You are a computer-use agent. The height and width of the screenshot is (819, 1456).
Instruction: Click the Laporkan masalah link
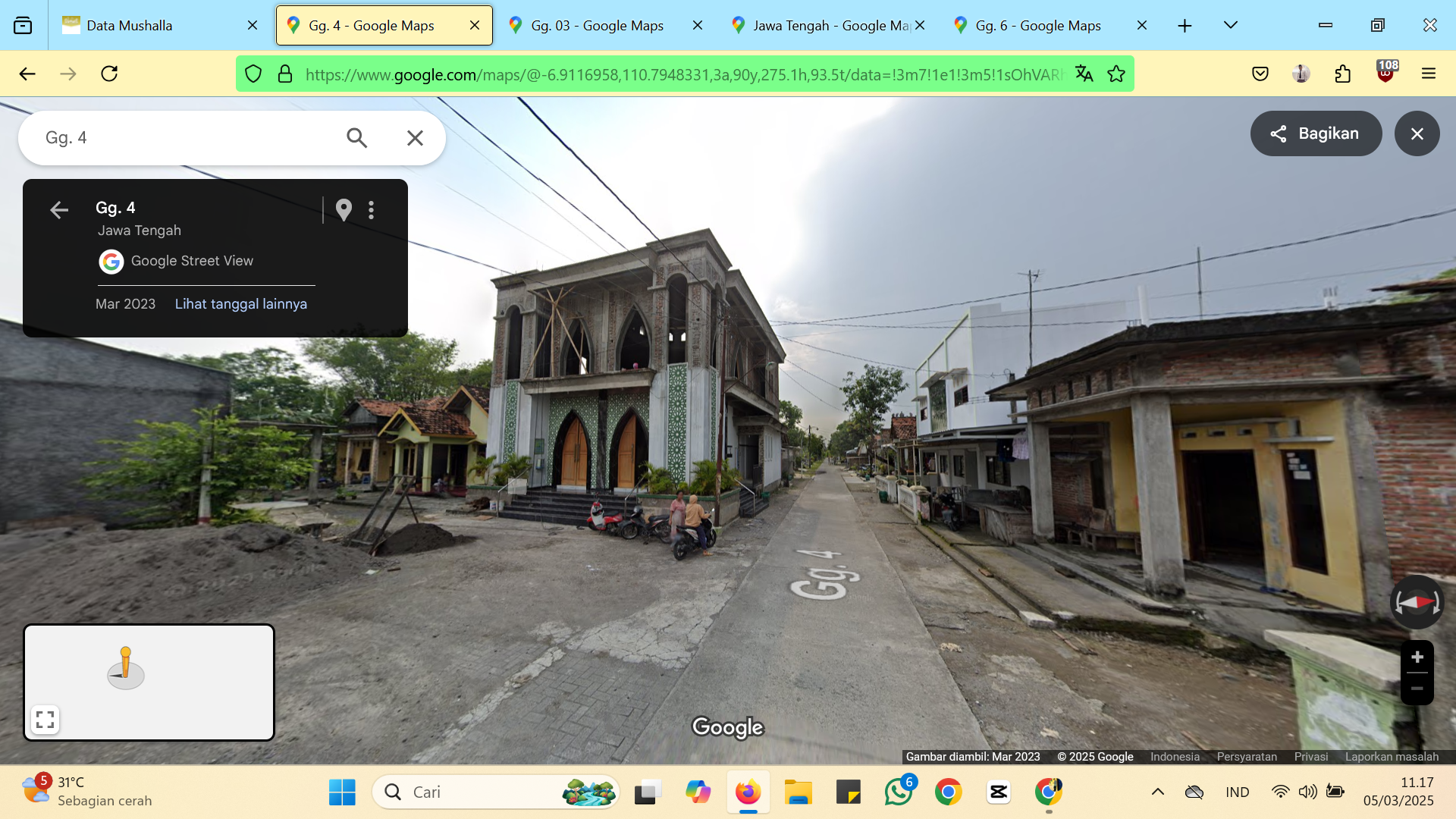pyautogui.click(x=1392, y=757)
